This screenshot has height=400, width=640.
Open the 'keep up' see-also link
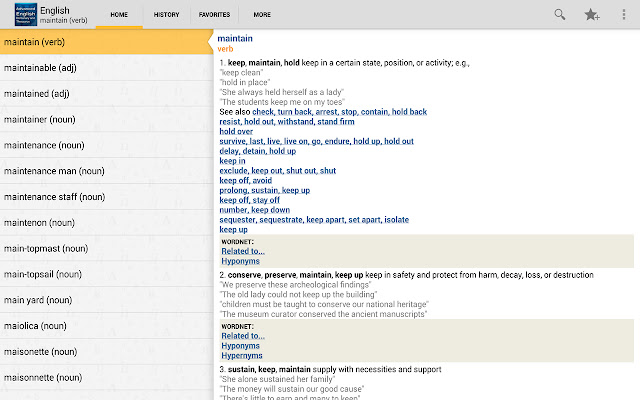pos(233,229)
